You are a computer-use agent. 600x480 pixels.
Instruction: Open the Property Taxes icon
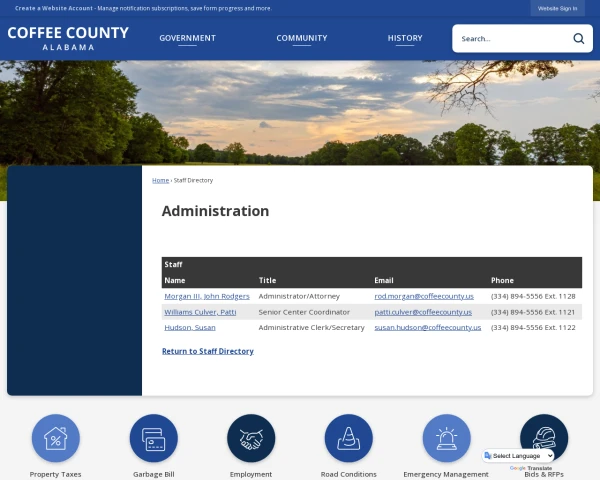[55, 438]
